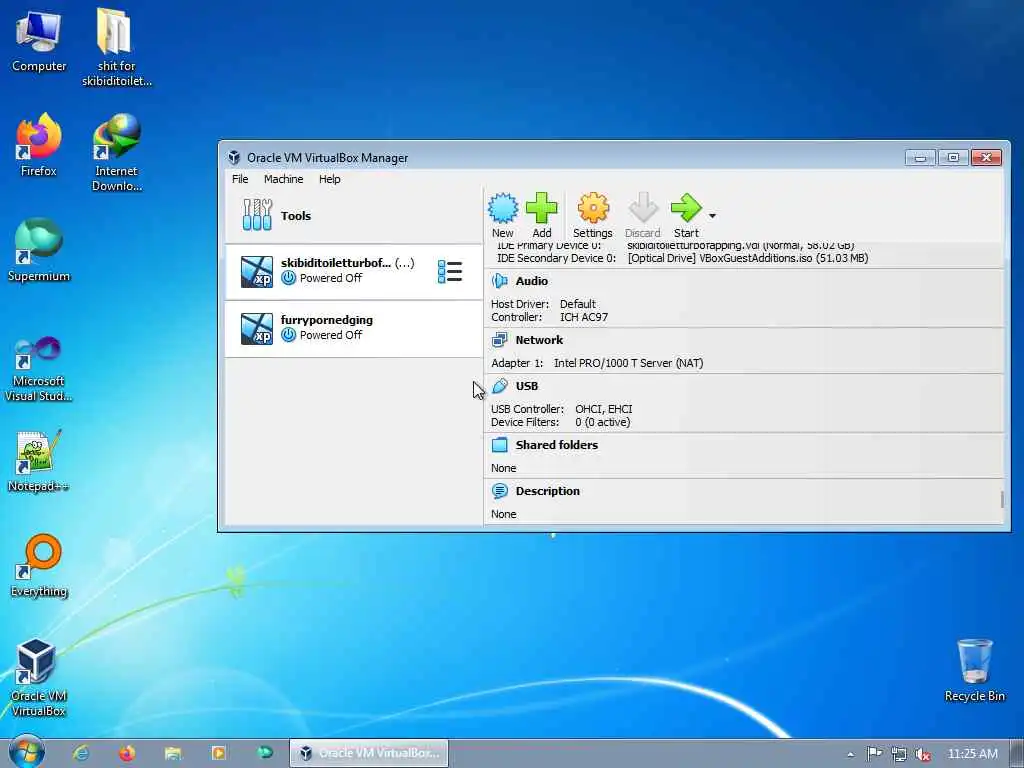Click the Audio section header
The width and height of the screenshot is (1024, 768).
point(532,281)
